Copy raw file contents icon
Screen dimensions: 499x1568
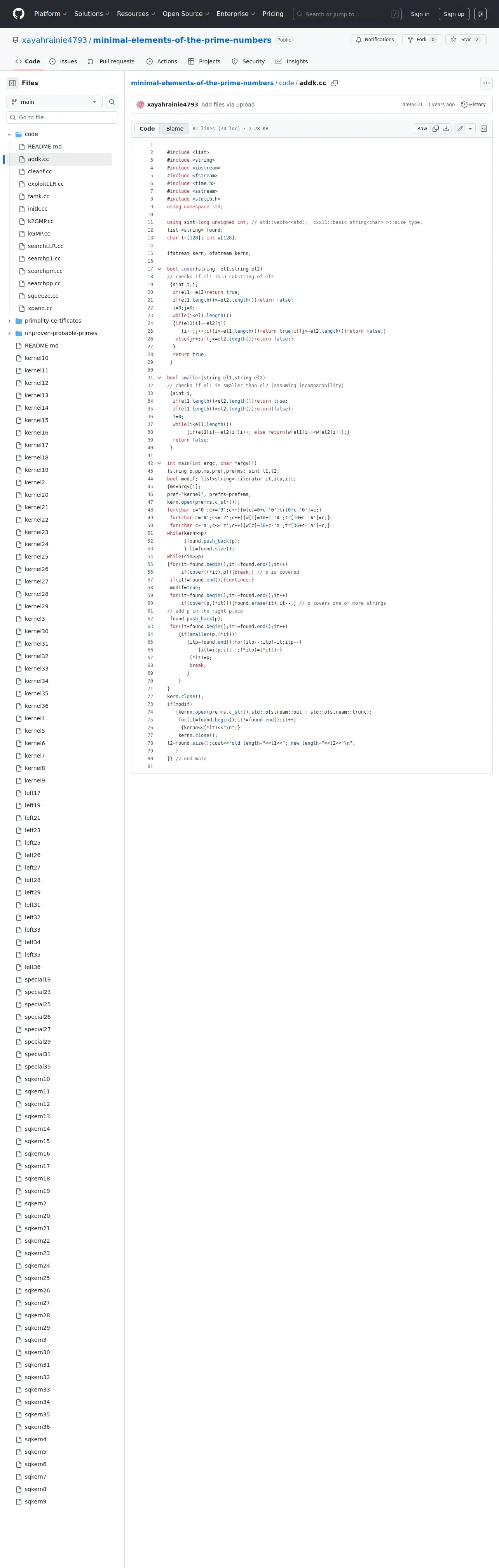pyautogui.click(x=436, y=128)
